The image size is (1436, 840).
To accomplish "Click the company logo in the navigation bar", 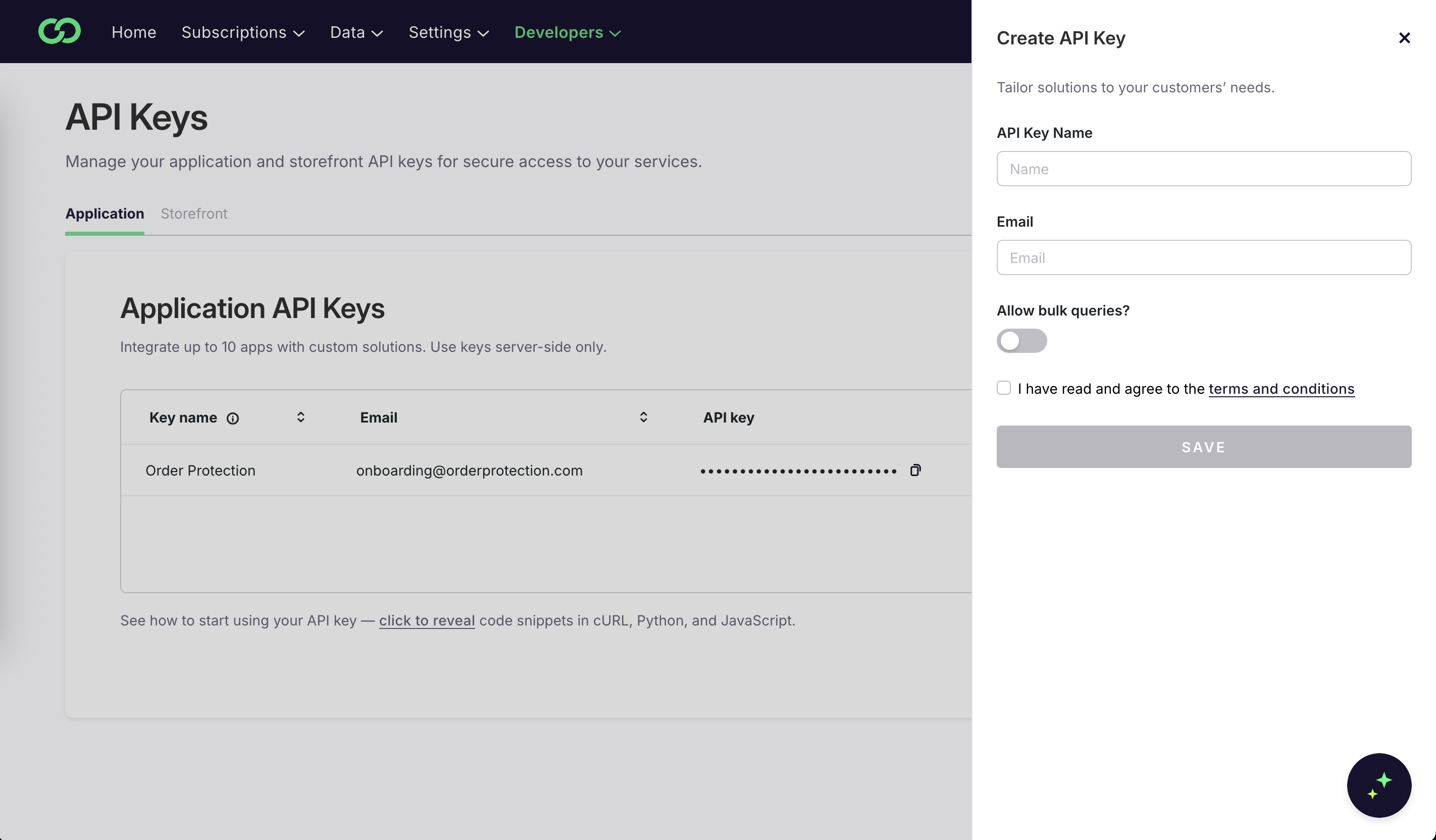I will [x=60, y=31].
